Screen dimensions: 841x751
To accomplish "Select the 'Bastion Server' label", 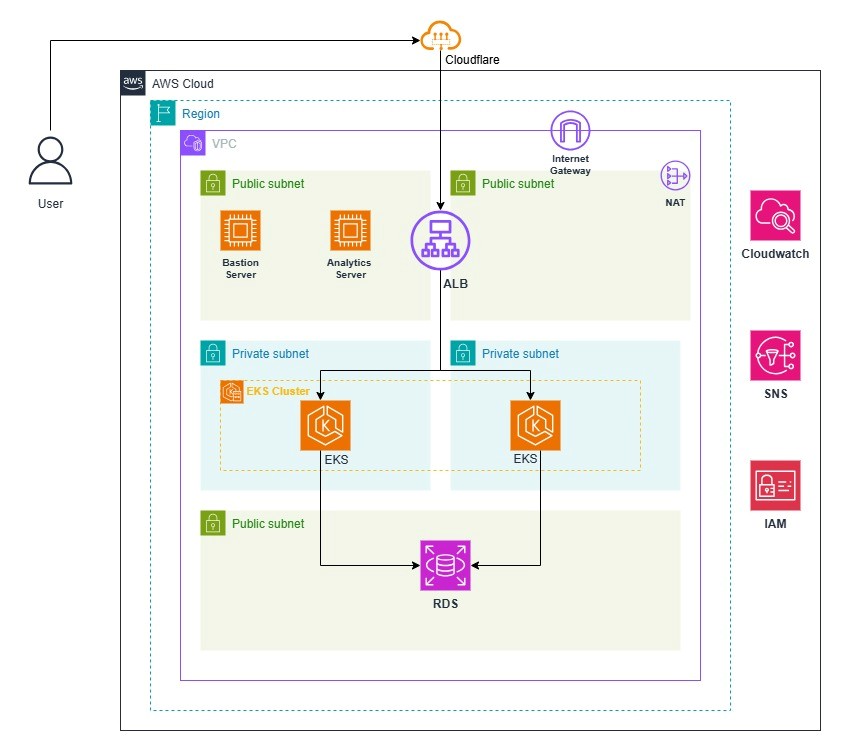I will pyautogui.click(x=240, y=269).
